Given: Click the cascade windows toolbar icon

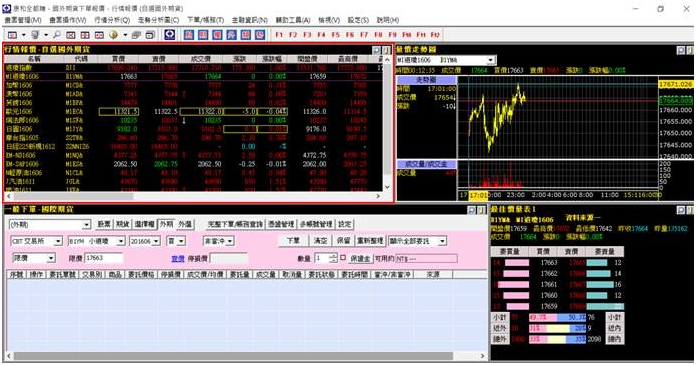Looking at the screenshot, I should pyautogui.click(x=136, y=35).
